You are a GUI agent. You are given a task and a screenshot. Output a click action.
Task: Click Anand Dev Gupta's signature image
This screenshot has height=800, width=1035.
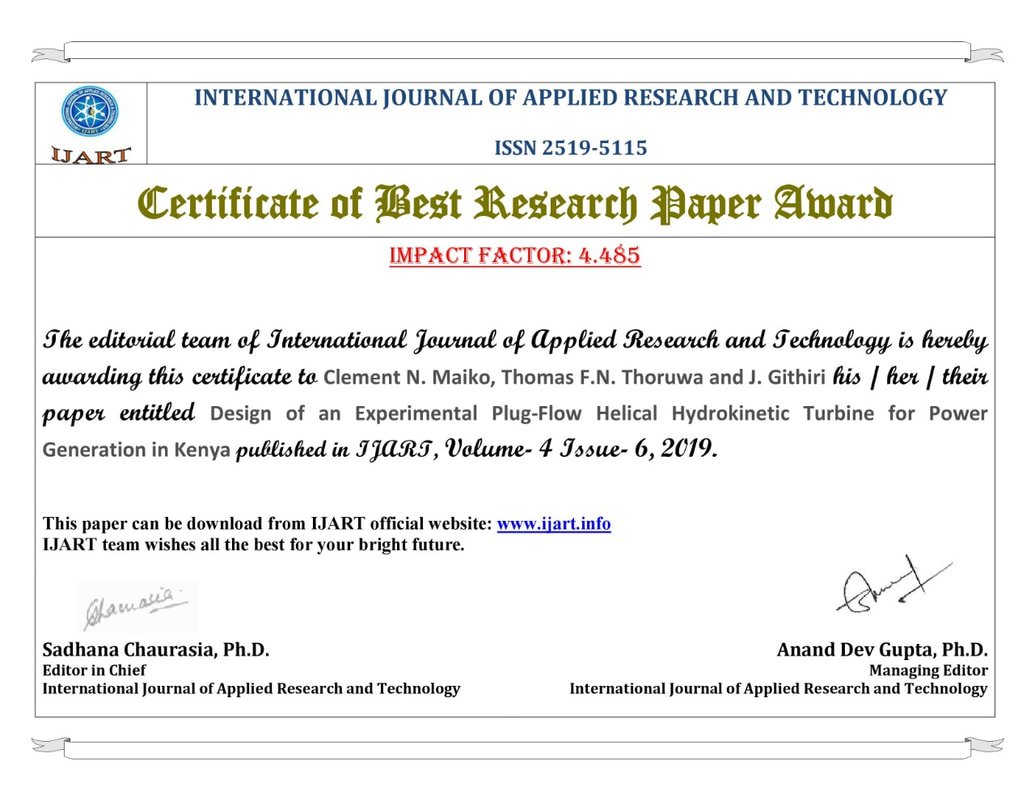pyautogui.click(x=894, y=585)
